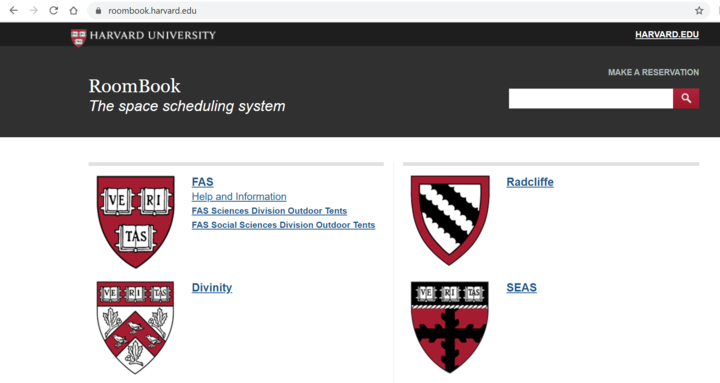
Task: Click the RoomBook site title
Action: 135,86
